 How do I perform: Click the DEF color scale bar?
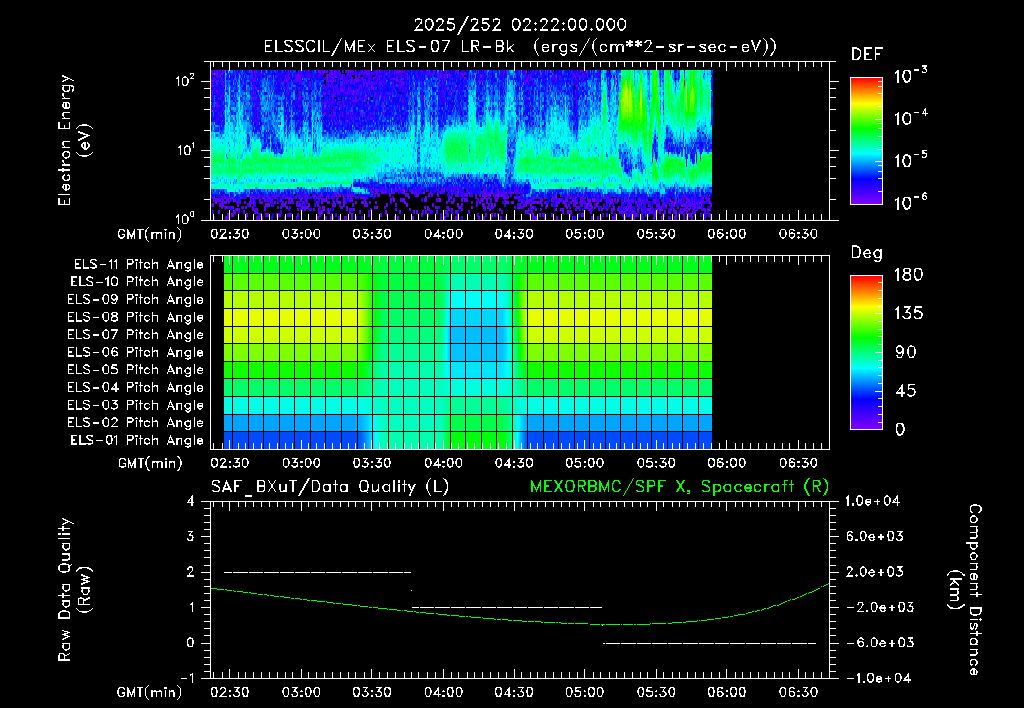[x=866, y=140]
